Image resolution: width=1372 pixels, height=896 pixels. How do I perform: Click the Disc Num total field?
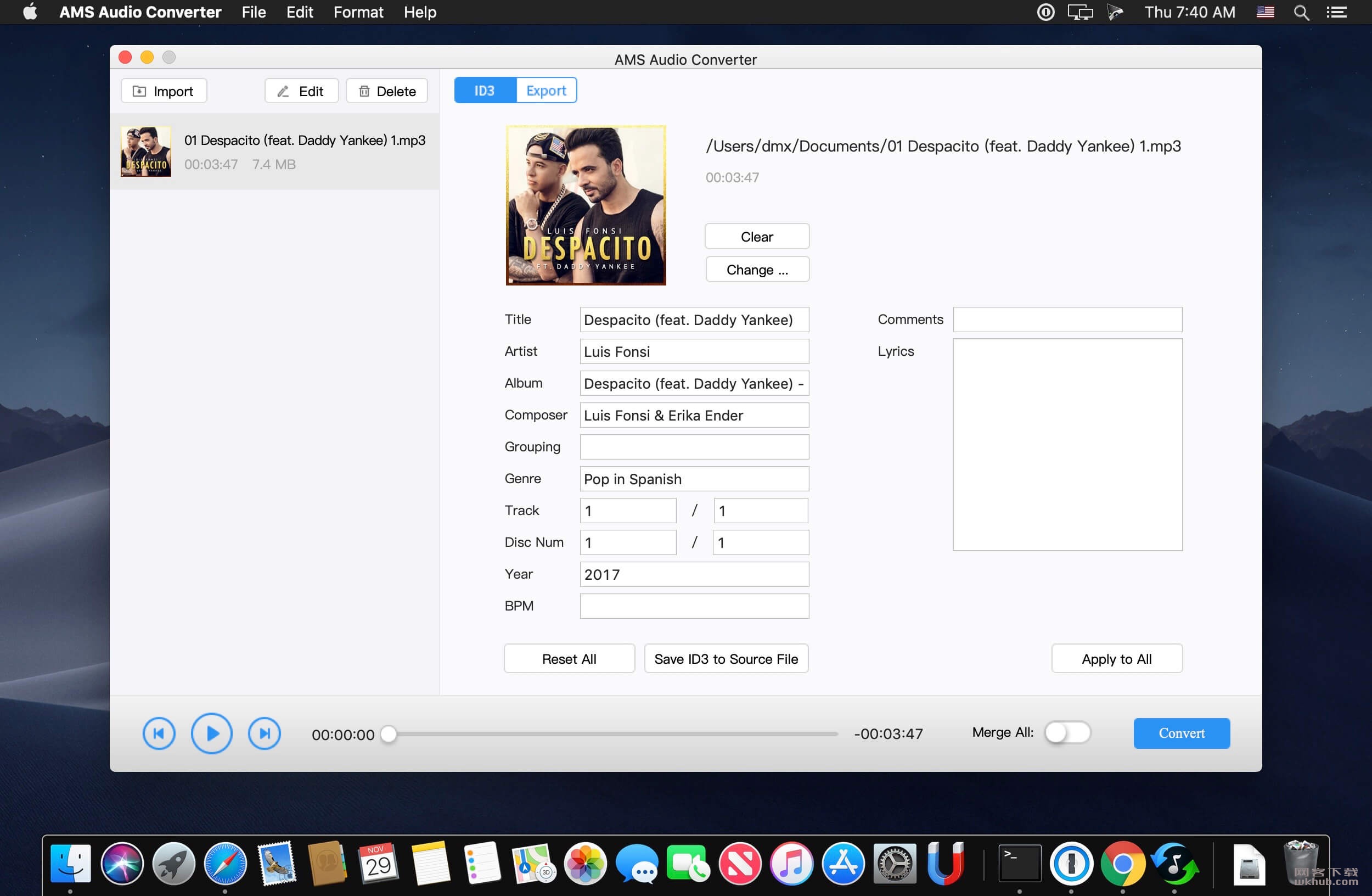point(761,542)
